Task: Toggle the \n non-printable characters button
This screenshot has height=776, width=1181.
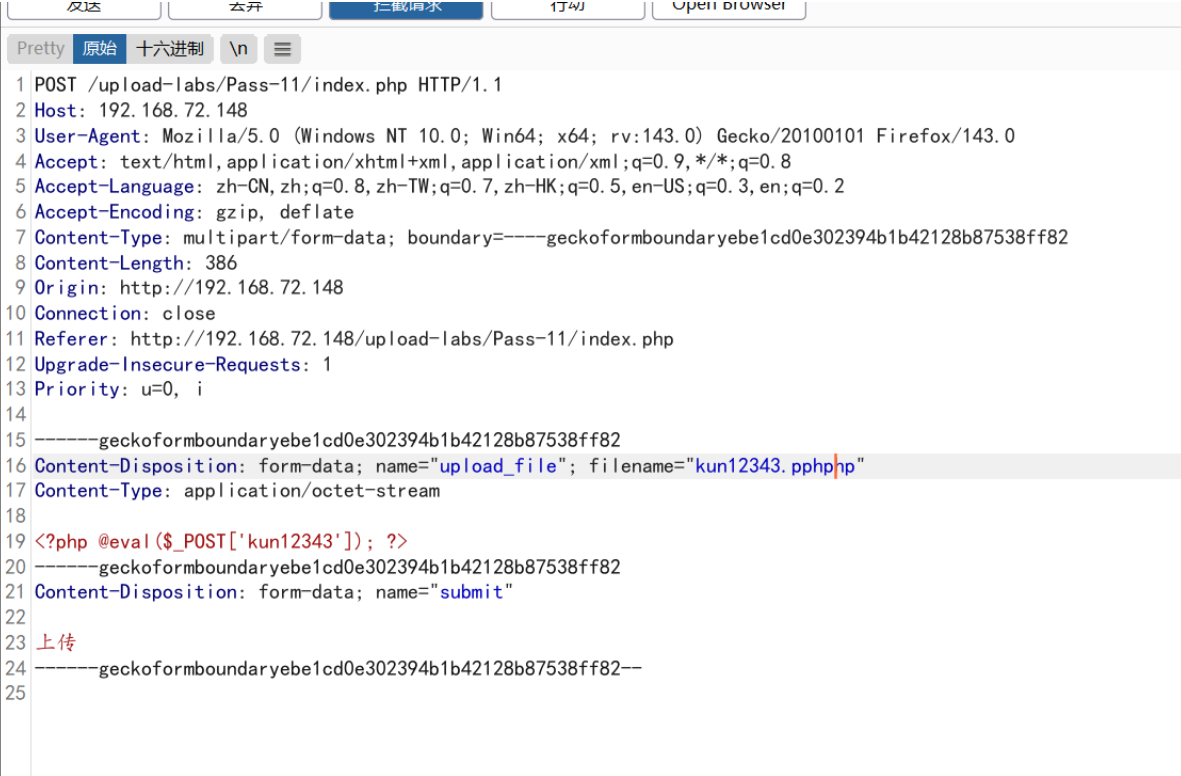Action: point(239,49)
